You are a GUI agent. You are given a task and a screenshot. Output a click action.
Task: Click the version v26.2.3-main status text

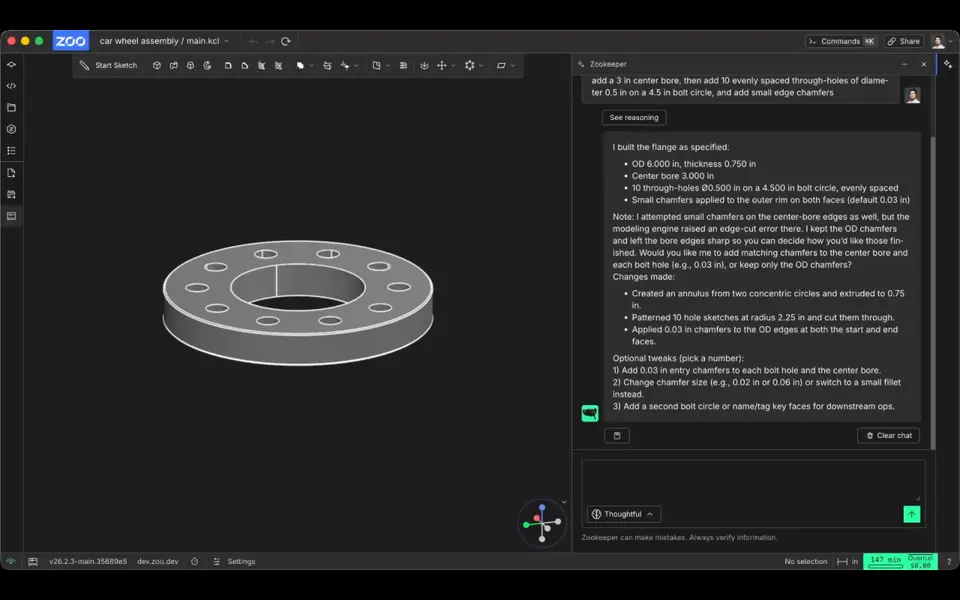[88, 561]
